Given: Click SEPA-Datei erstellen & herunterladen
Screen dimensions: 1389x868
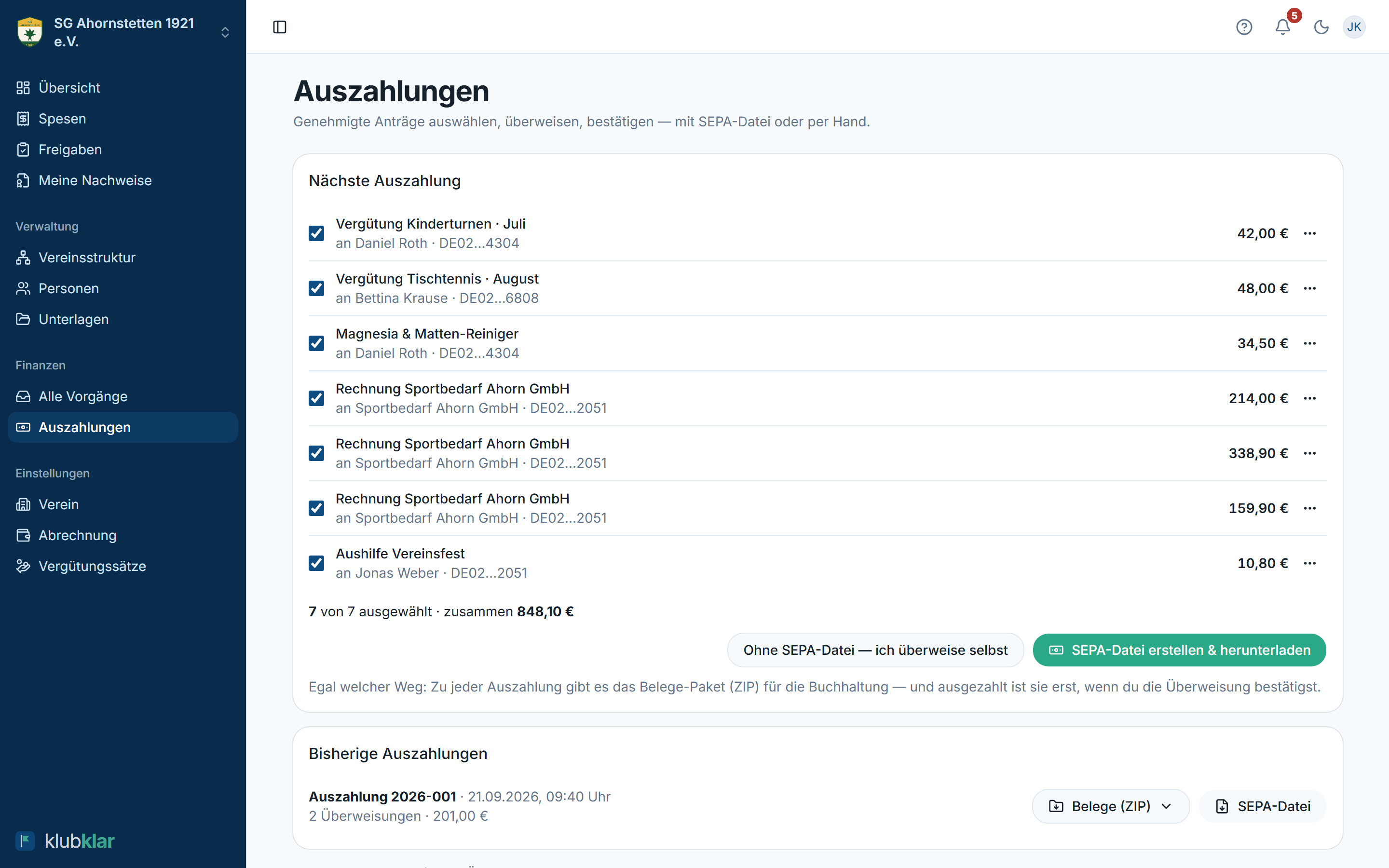Looking at the screenshot, I should [1180, 650].
